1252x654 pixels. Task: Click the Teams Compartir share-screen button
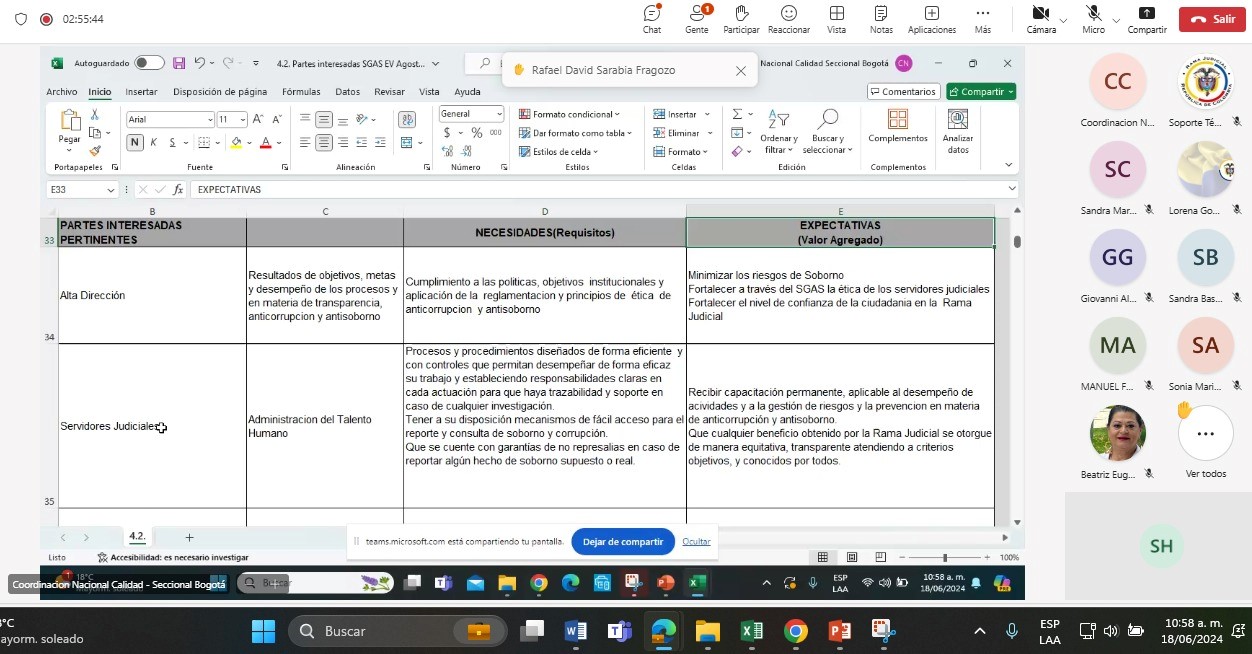(x=1147, y=19)
